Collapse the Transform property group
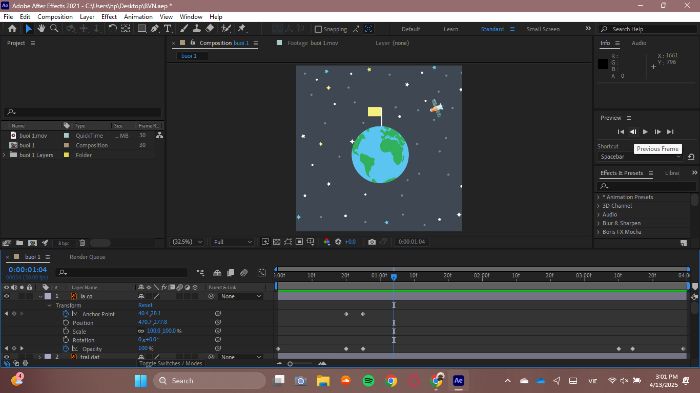This screenshot has width=700, height=393. [x=50, y=305]
